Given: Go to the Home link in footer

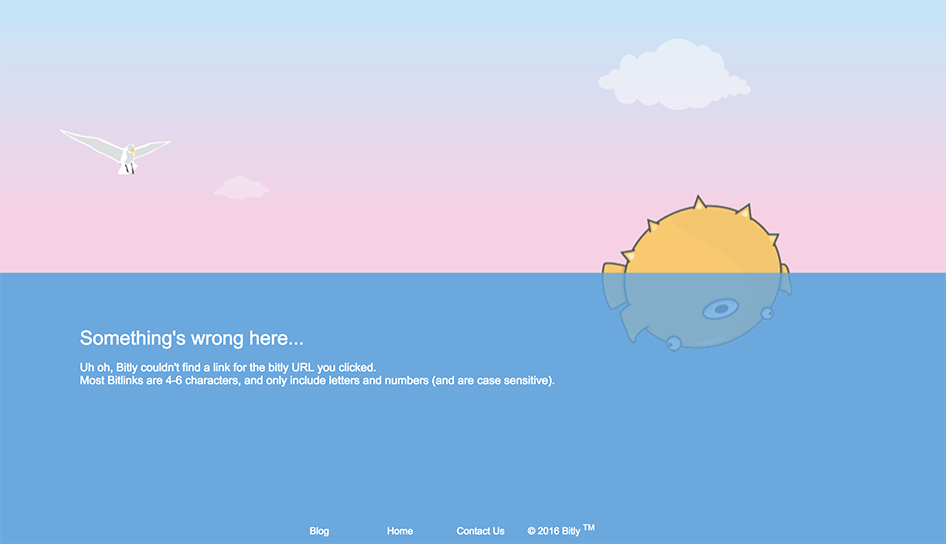Looking at the screenshot, I should [400, 531].
